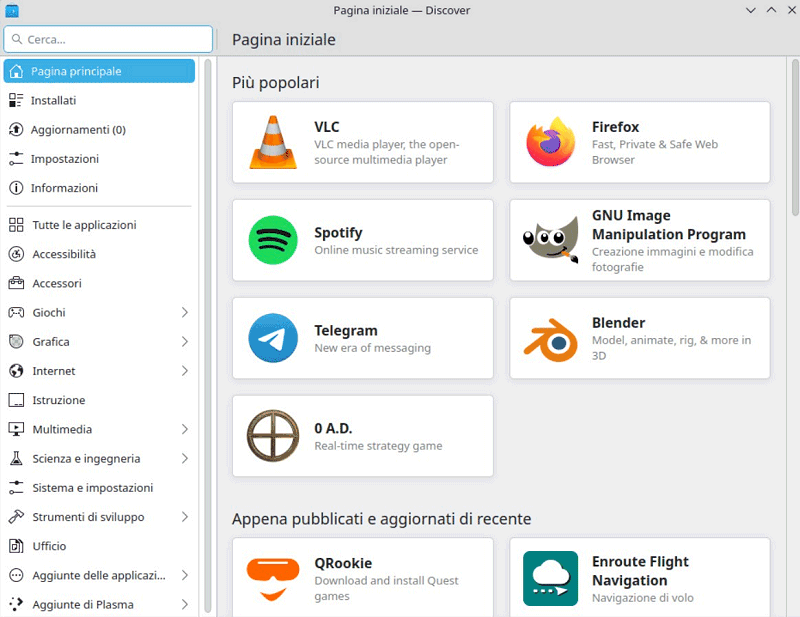
Task: Click the green Spotify logo
Action: coord(273,240)
